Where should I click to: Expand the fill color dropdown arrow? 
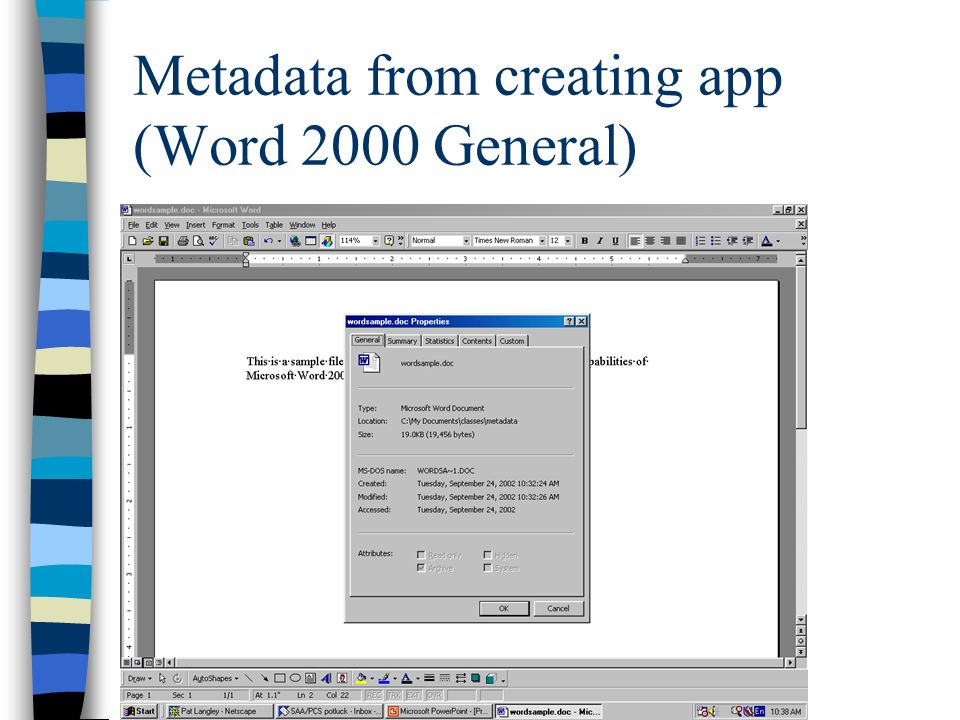click(x=372, y=678)
